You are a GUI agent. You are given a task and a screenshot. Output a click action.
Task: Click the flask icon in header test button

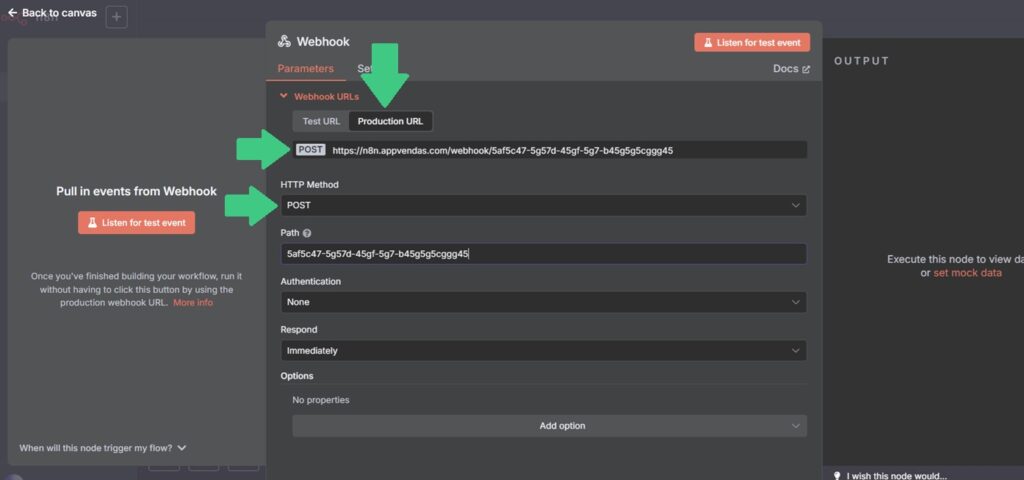click(x=707, y=42)
